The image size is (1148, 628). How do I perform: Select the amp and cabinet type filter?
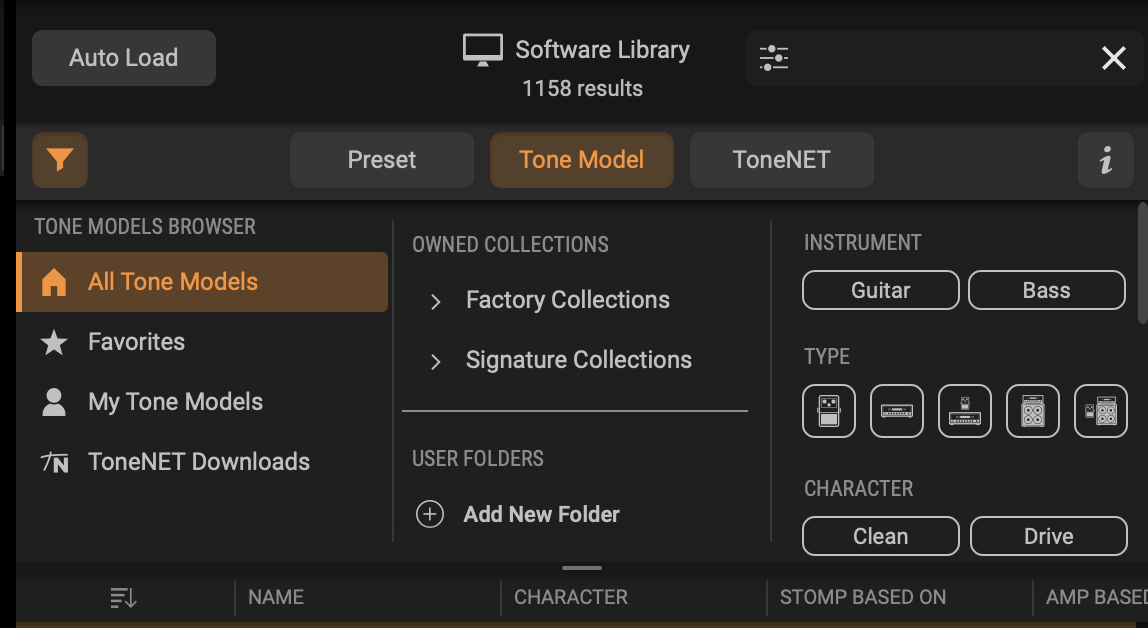click(x=1032, y=411)
